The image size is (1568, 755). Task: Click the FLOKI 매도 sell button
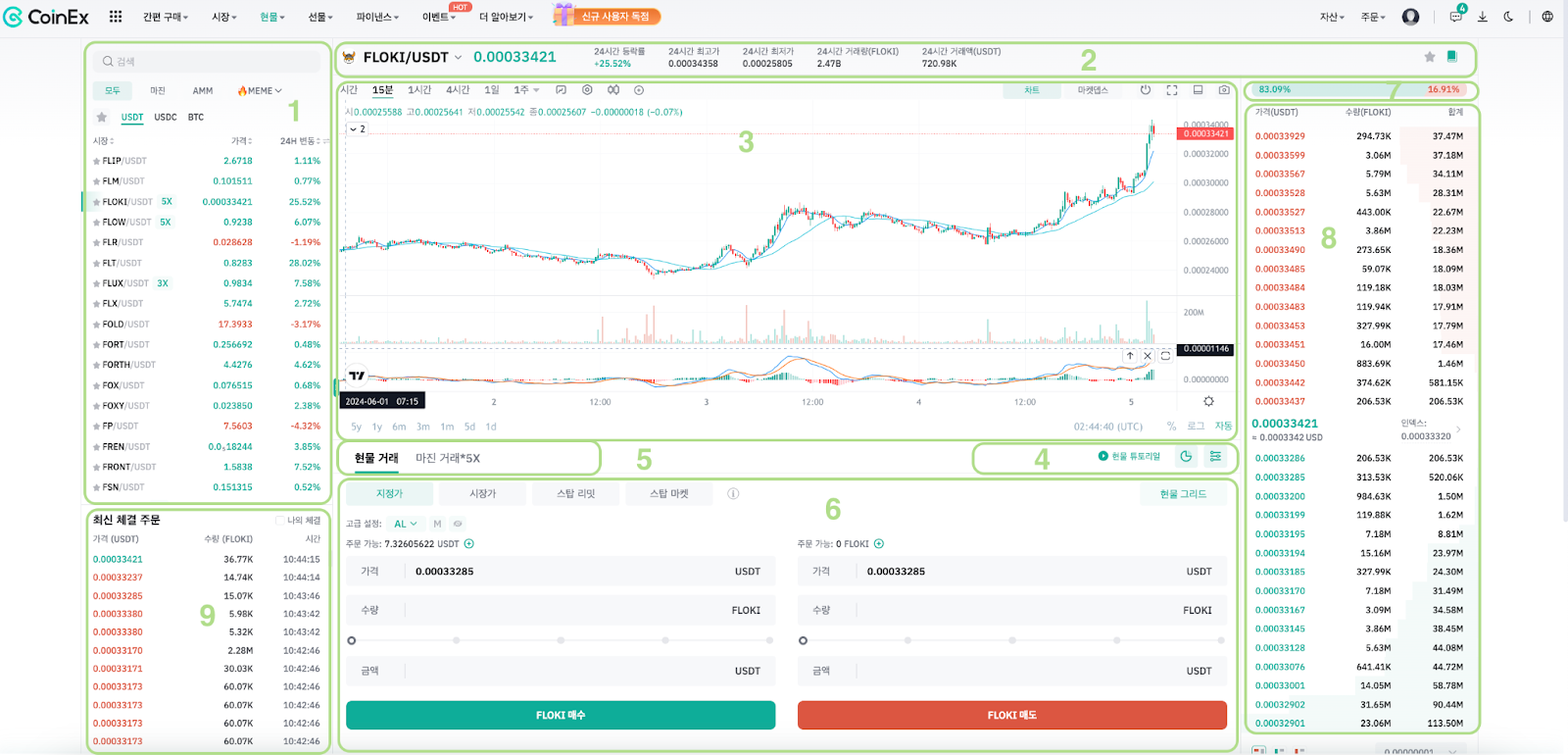[x=1012, y=715]
